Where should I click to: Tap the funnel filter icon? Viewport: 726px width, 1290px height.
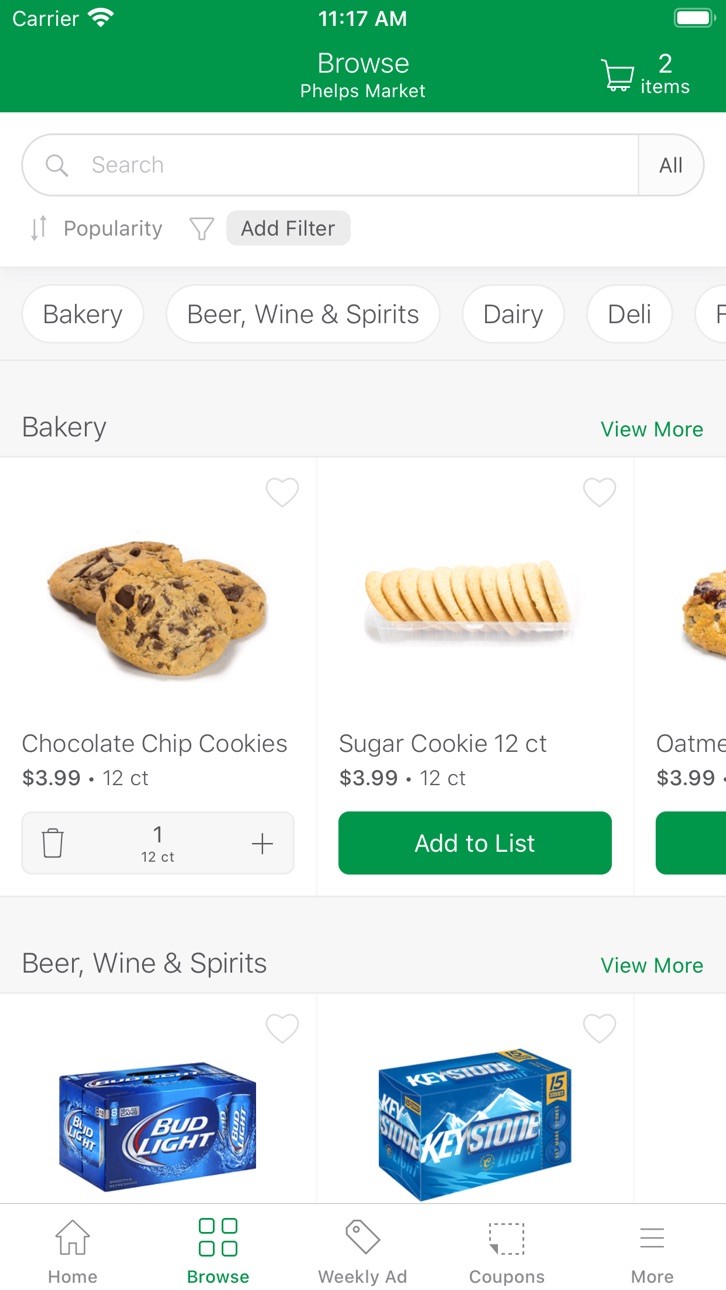(x=202, y=229)
